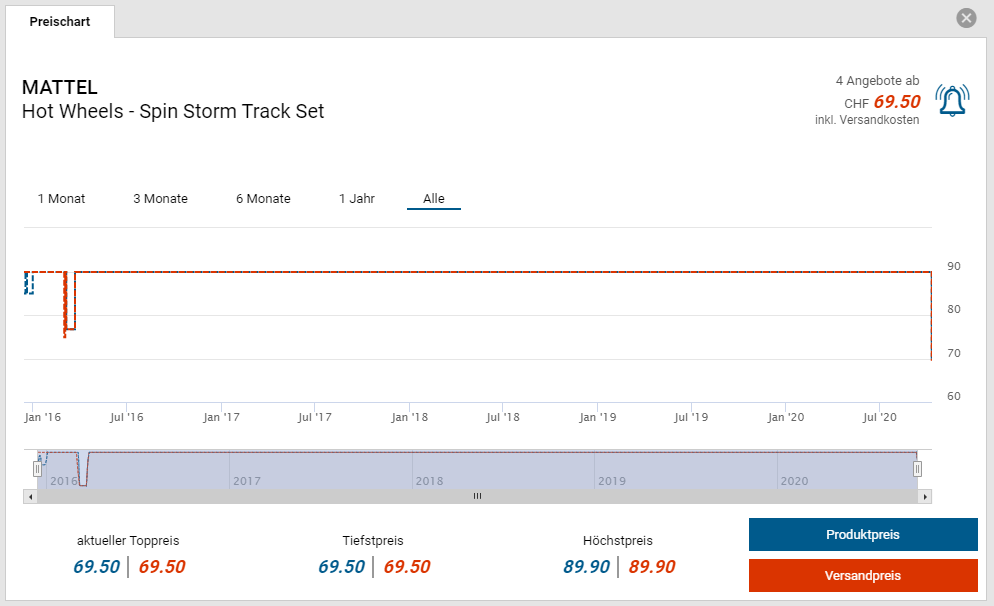Screen dimensions: 994x606
Task: Click the Hot Wheels Spin Storm Track Set title
Action: [x=173, y=111]
